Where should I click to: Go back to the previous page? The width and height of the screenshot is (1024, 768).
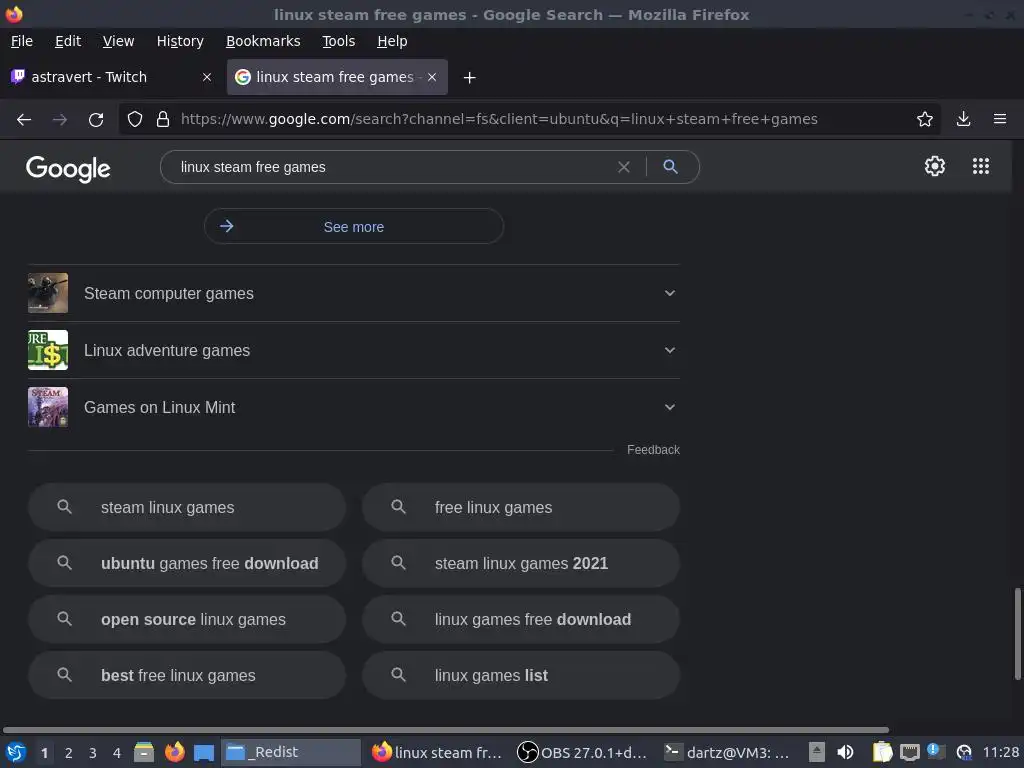point(24,120)
